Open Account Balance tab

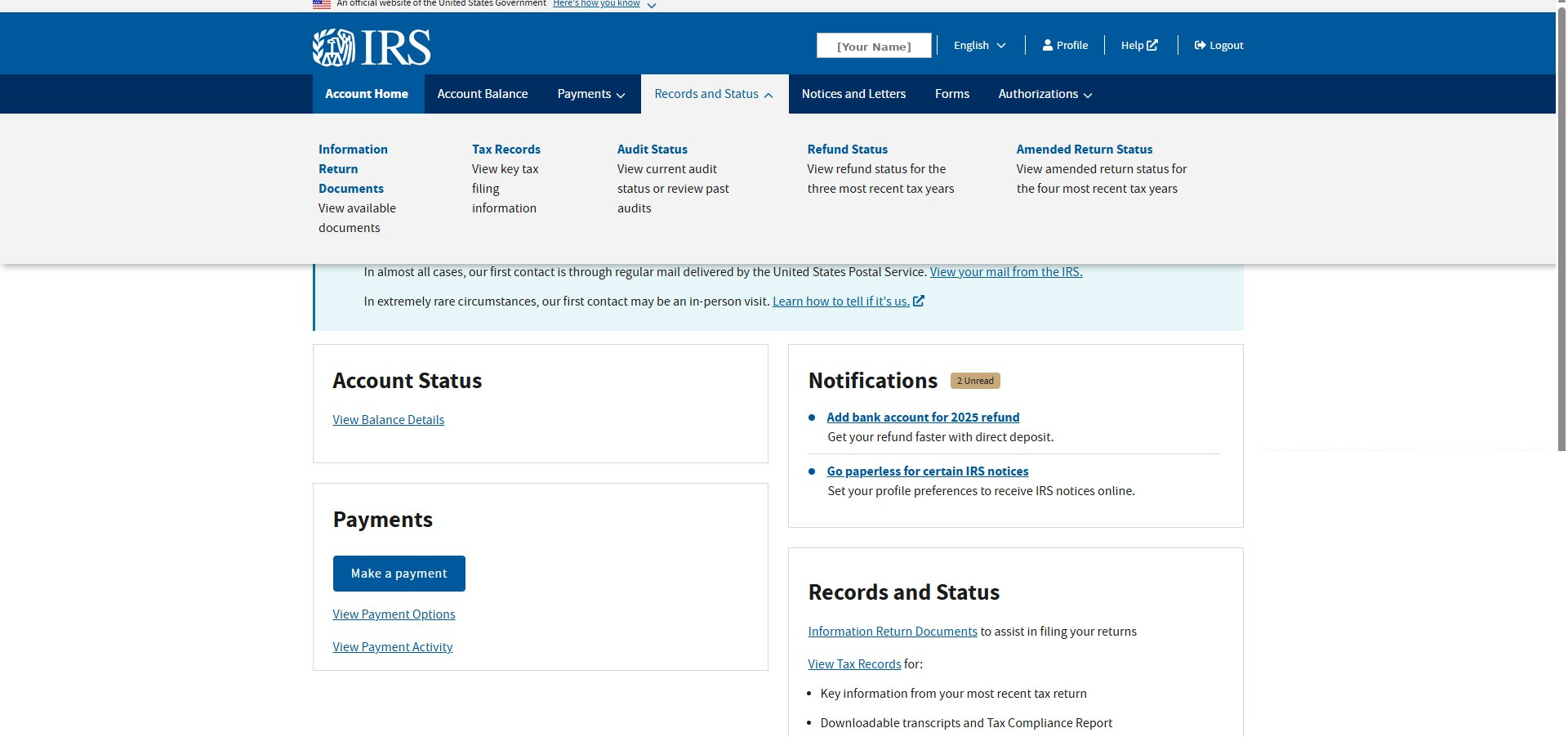coord(483,94)
